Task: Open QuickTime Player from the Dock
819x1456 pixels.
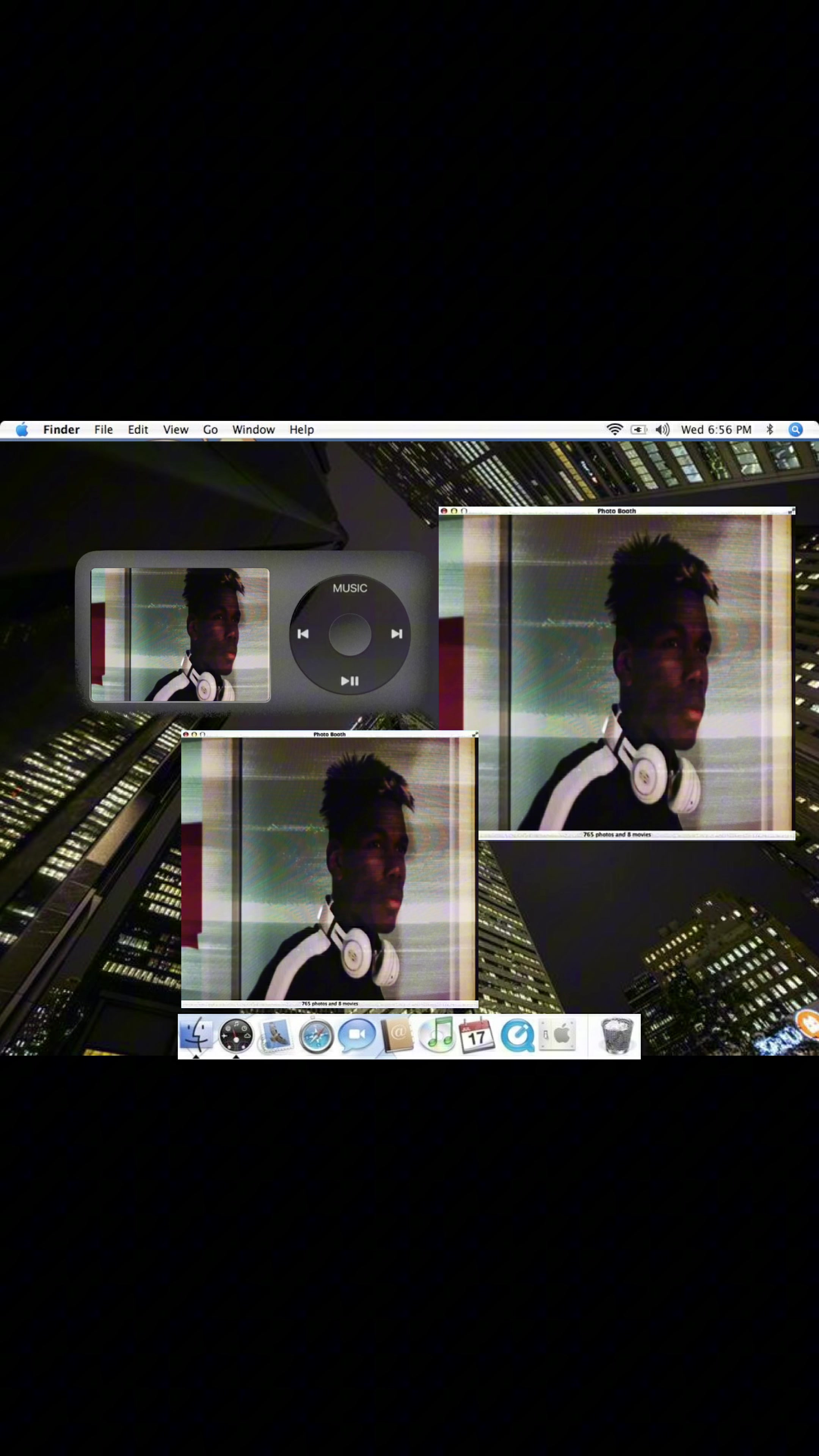Action: click(517, 1036)
